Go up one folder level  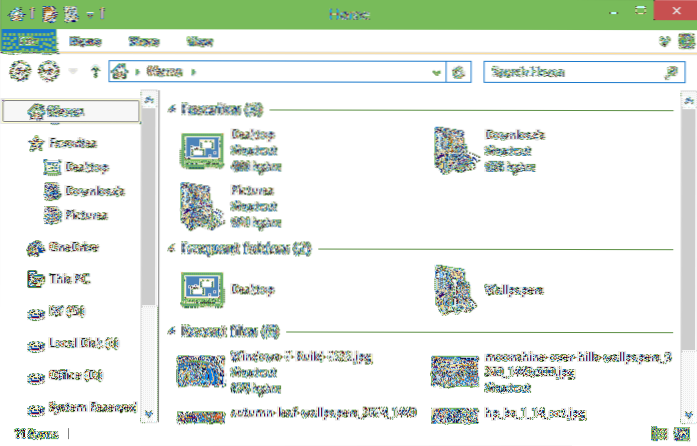point(95,72)
